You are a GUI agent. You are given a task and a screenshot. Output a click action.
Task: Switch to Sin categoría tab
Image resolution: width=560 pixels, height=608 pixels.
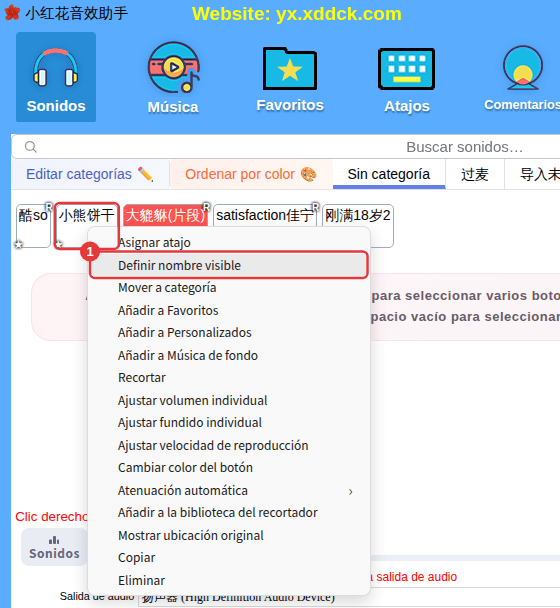389,174
